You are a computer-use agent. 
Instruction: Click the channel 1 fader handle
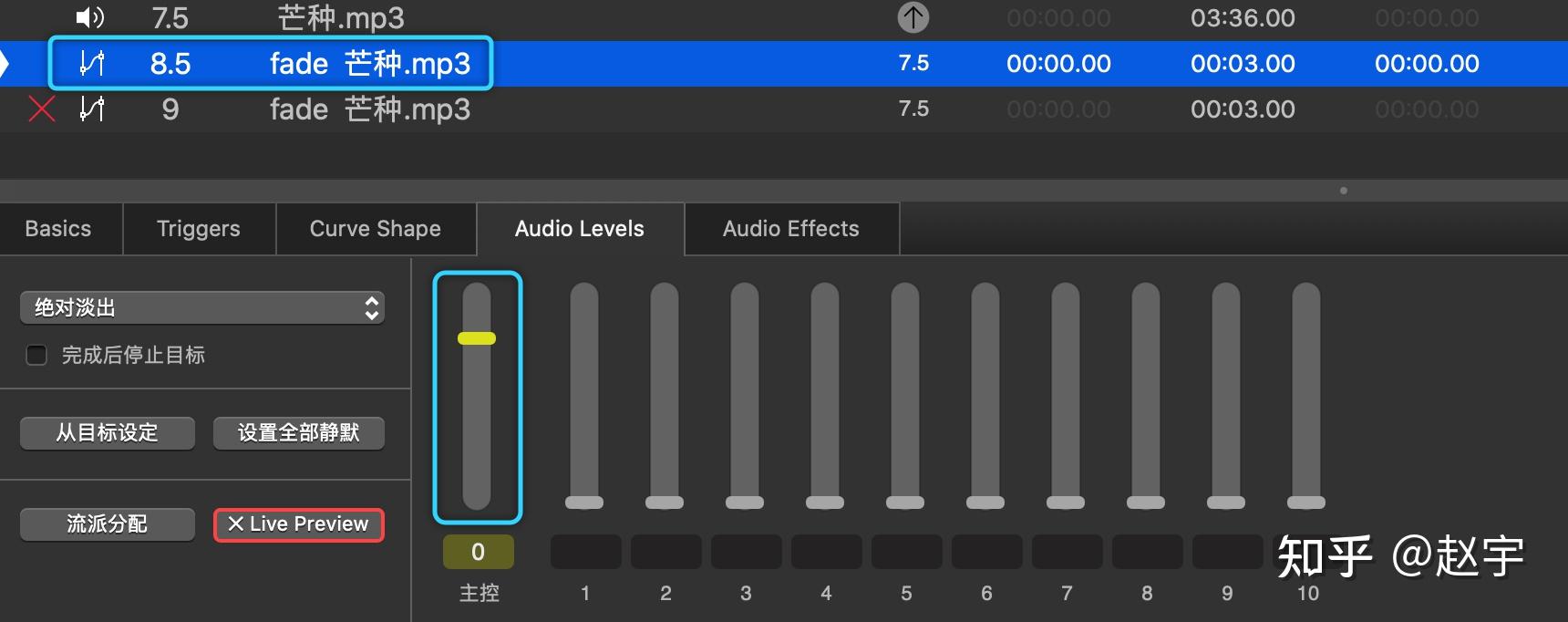click(x=584, y=503)
